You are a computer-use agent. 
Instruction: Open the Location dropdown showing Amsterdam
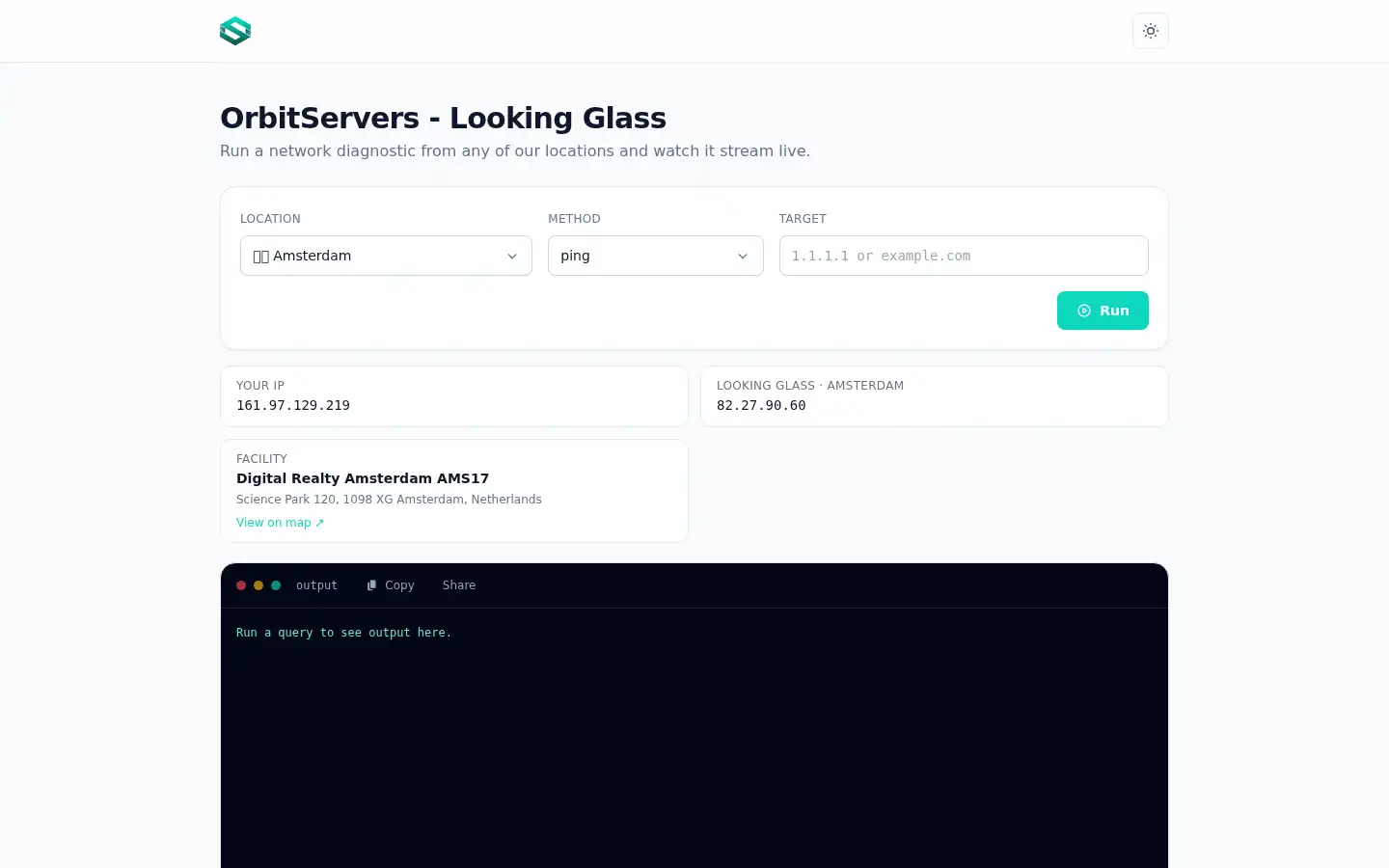pos(386,256)
